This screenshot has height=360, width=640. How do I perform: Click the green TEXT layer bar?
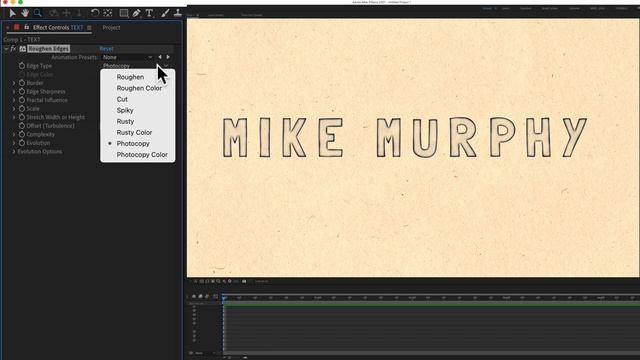[431, 304]
